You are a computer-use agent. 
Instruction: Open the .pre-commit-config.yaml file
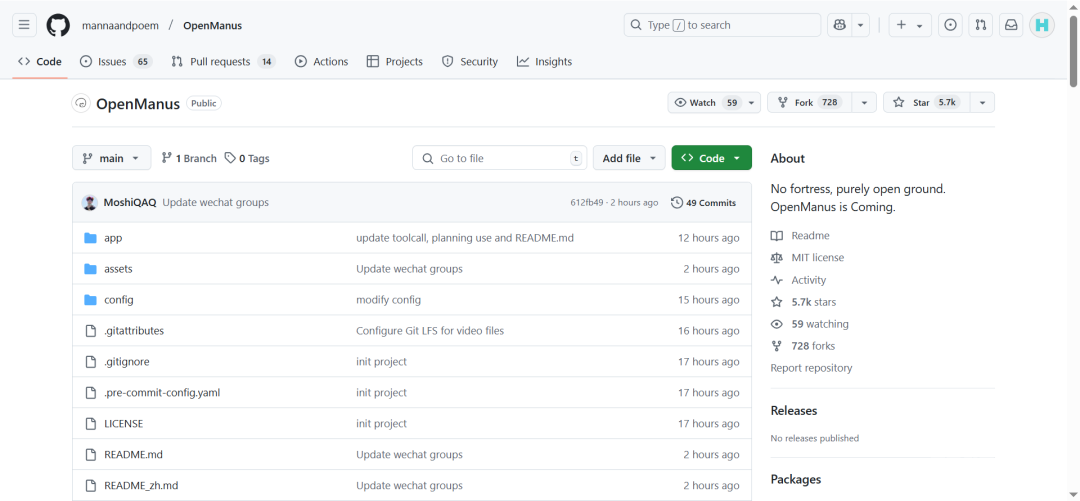[x=162, y=393]
